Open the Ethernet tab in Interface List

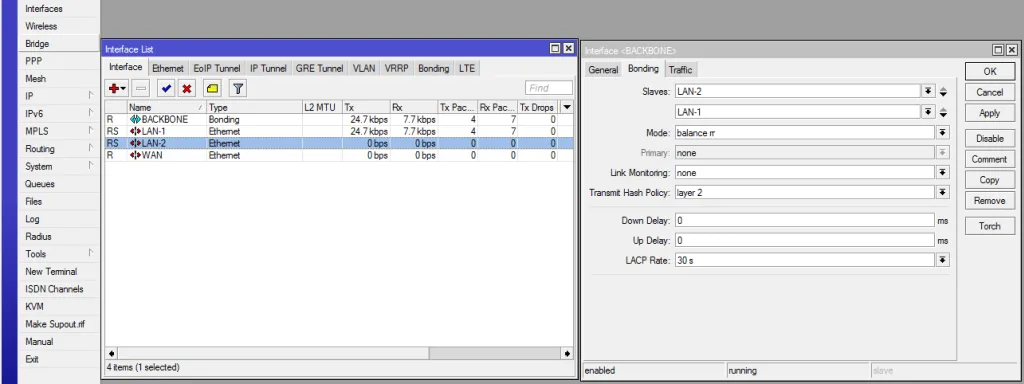pos(168,68)
